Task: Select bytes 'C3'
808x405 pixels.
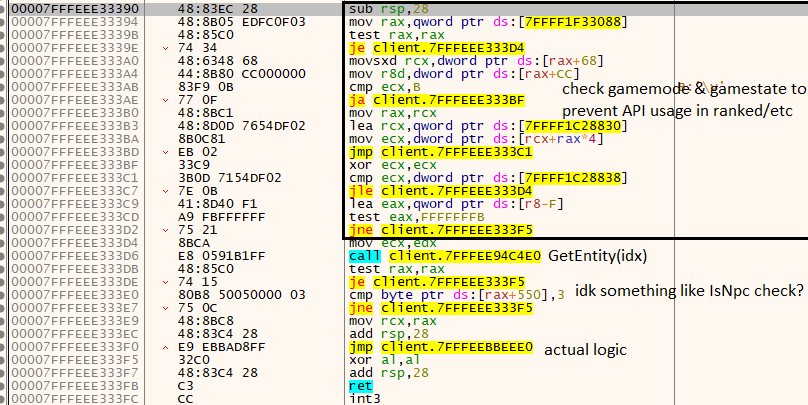Action: pos(186,385)
